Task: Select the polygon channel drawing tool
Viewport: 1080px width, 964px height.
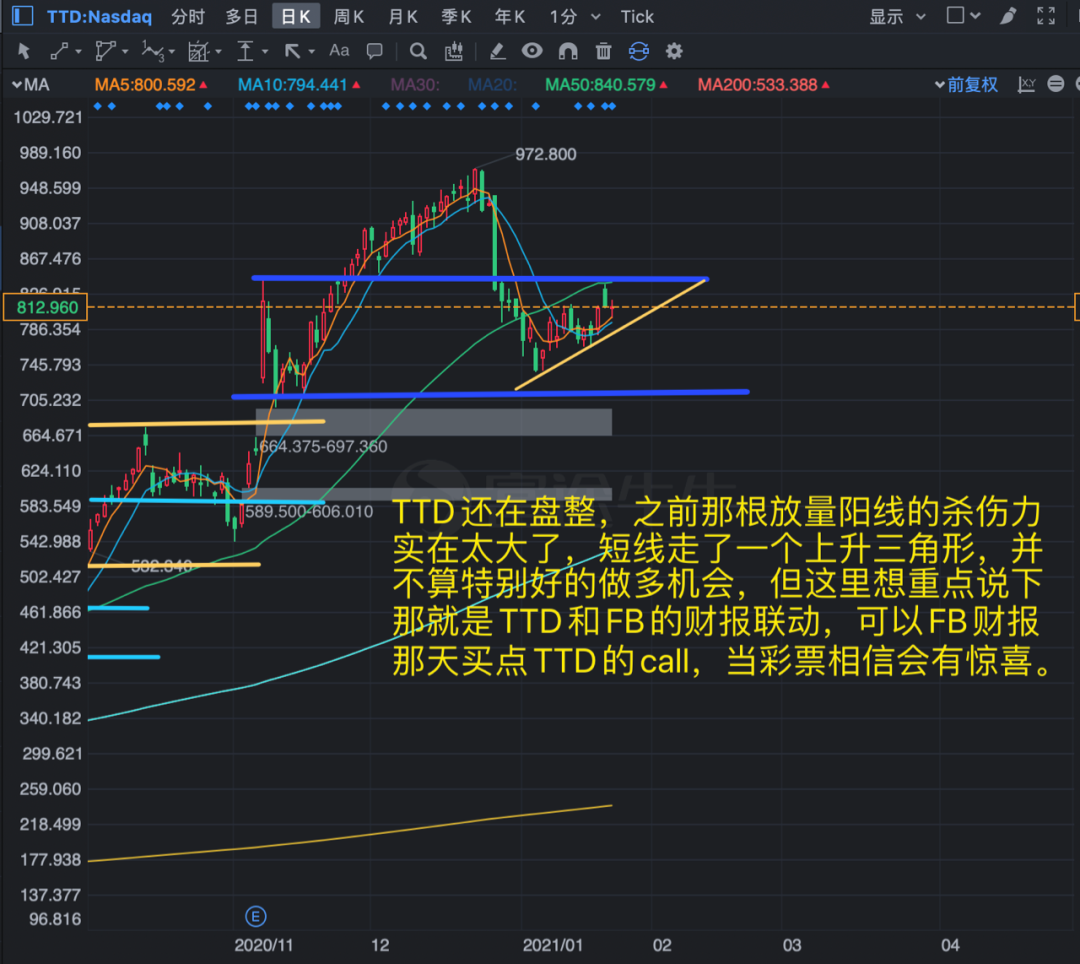Action: (105, 51)
